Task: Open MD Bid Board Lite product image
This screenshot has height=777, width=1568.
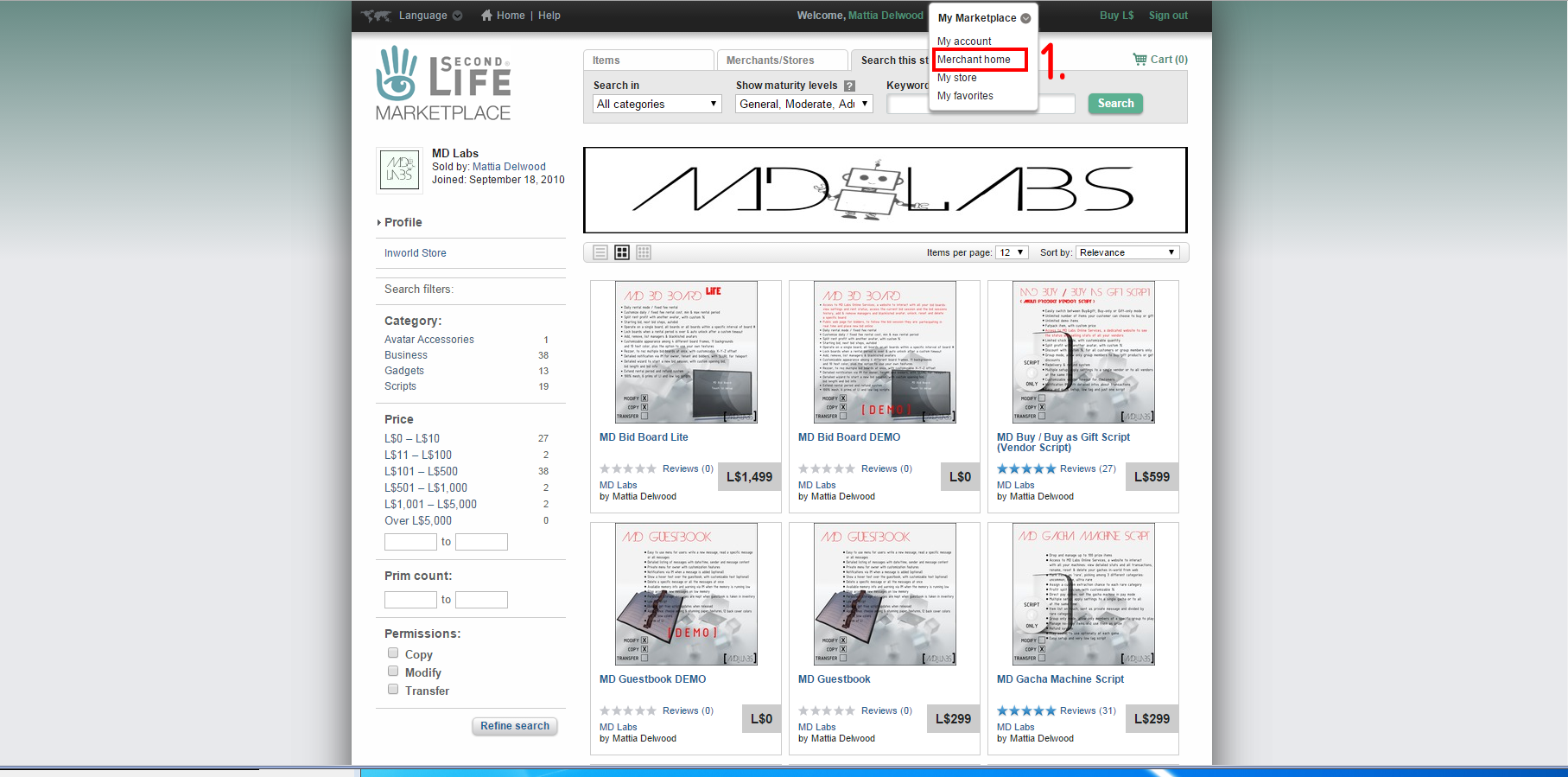Action: pyautogui.click(x=686, y=352)
